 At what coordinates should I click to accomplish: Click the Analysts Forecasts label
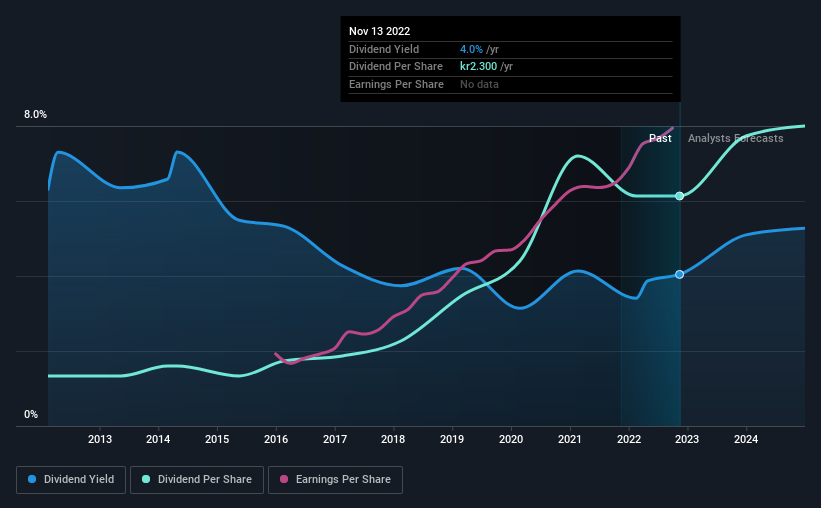click(x=736, y=138)
